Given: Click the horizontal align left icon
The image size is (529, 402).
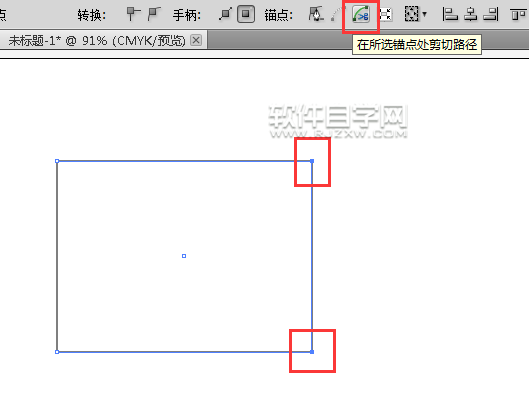Looking at the screenshot, I should coord(450,15).
